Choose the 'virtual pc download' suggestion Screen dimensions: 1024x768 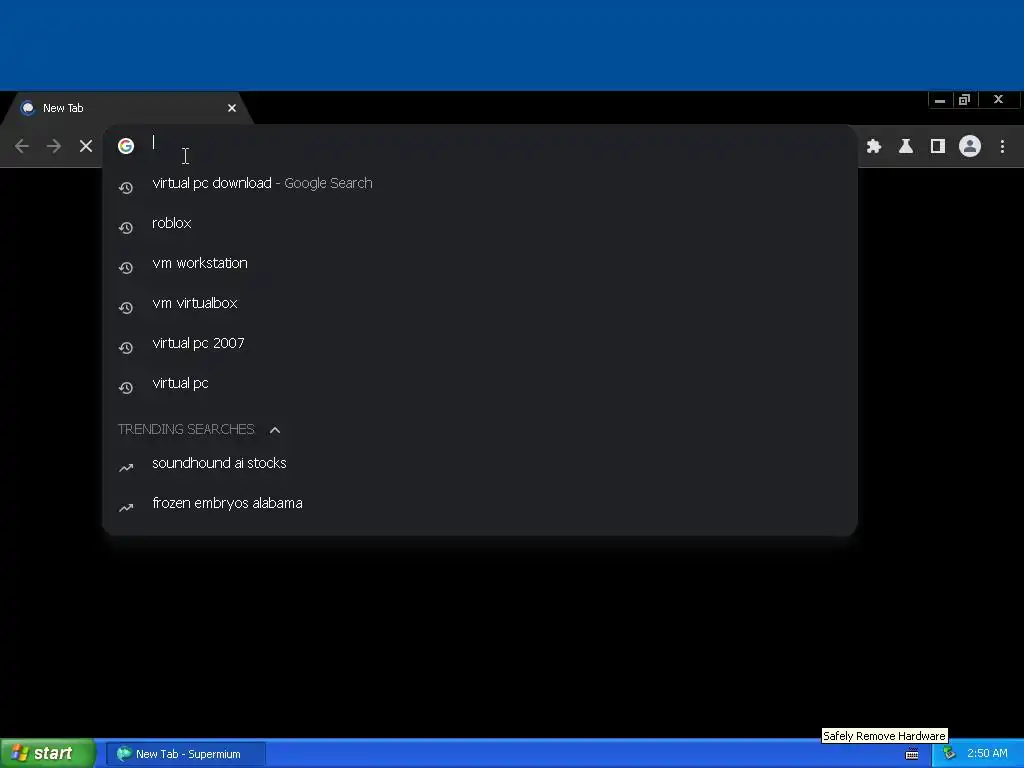[480, 184]
